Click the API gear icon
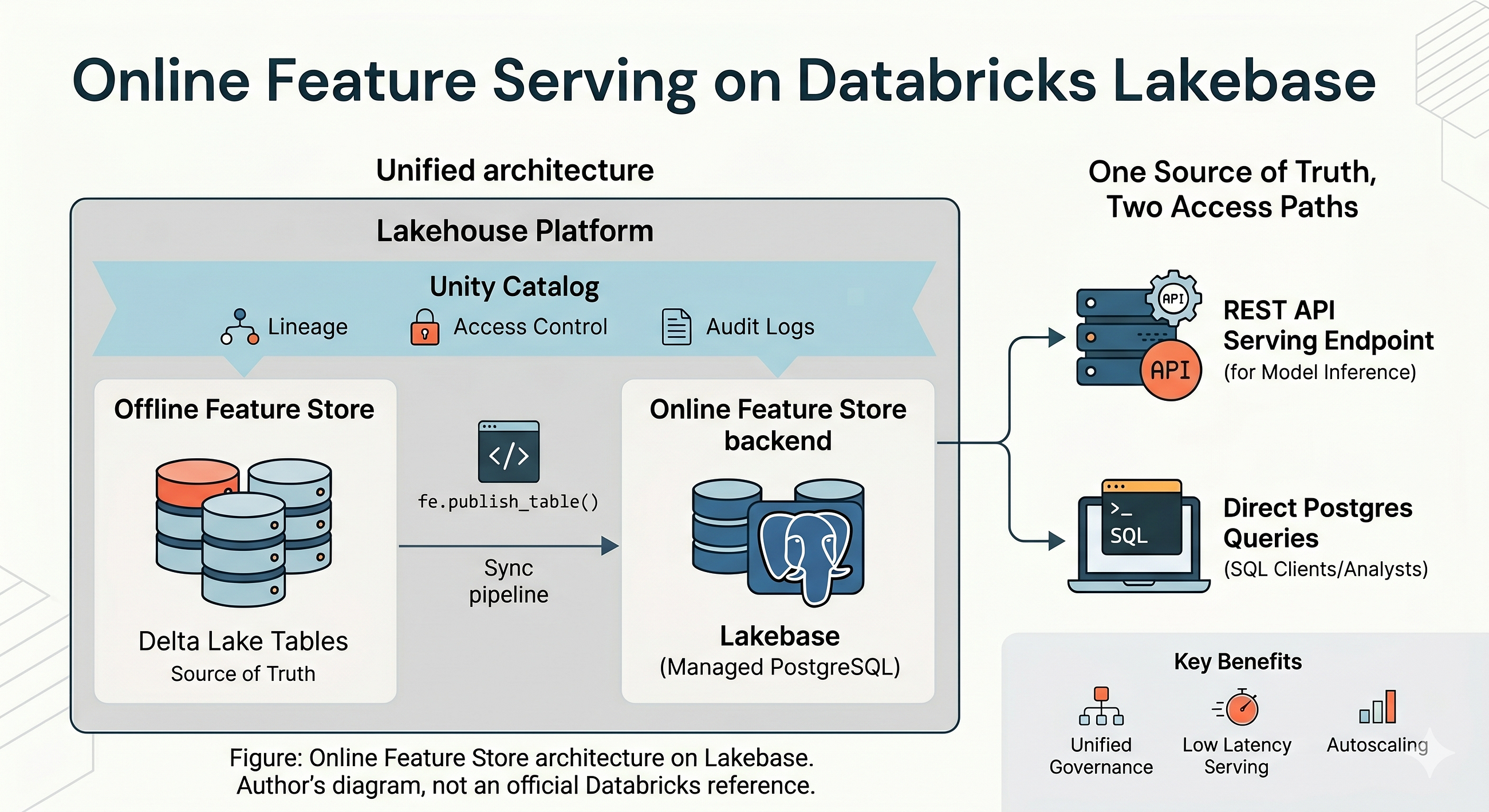The image size is (1489, 812). [1173, 299]
